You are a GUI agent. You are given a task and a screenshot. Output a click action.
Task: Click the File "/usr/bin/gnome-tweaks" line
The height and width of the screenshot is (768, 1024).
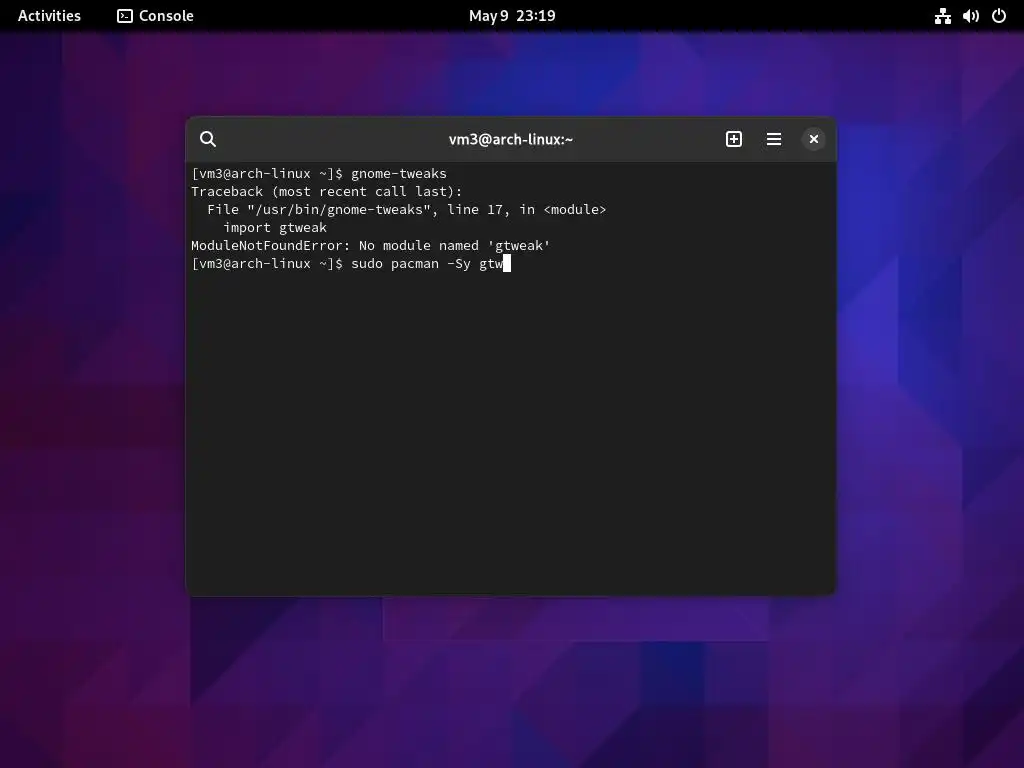coord(407,210)
